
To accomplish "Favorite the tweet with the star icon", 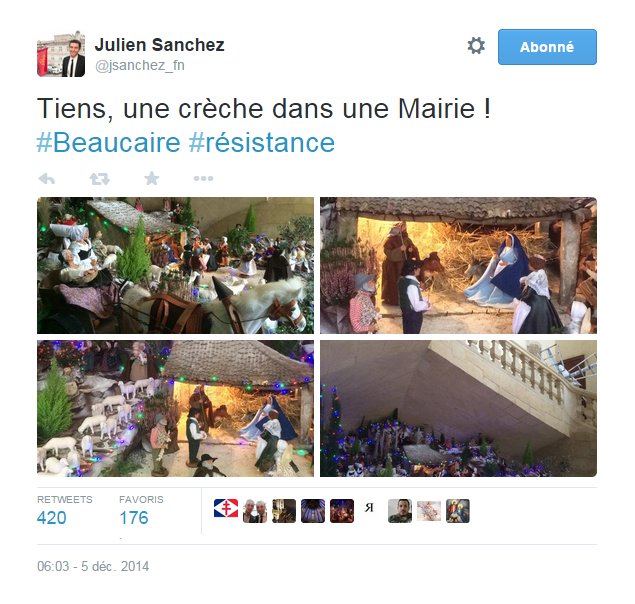I will pos(152,178).
